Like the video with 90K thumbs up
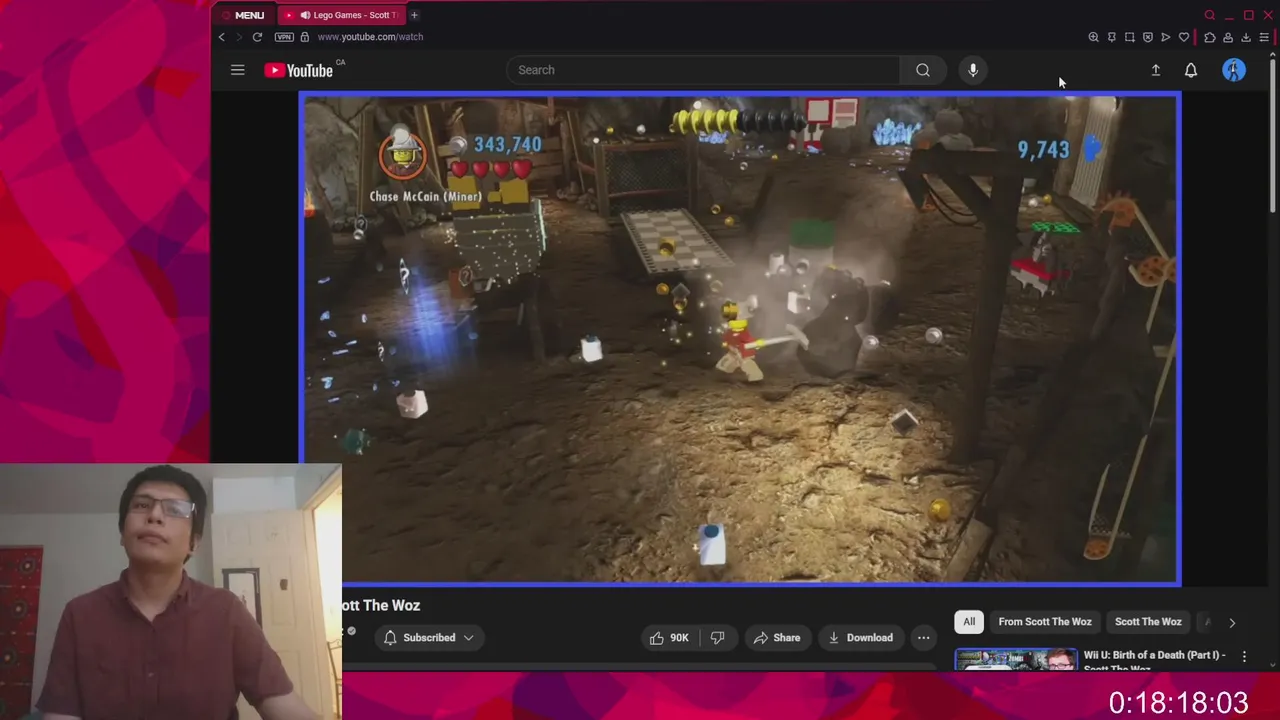The width and height of the screenshot is (1280, 720). [669, 638]
